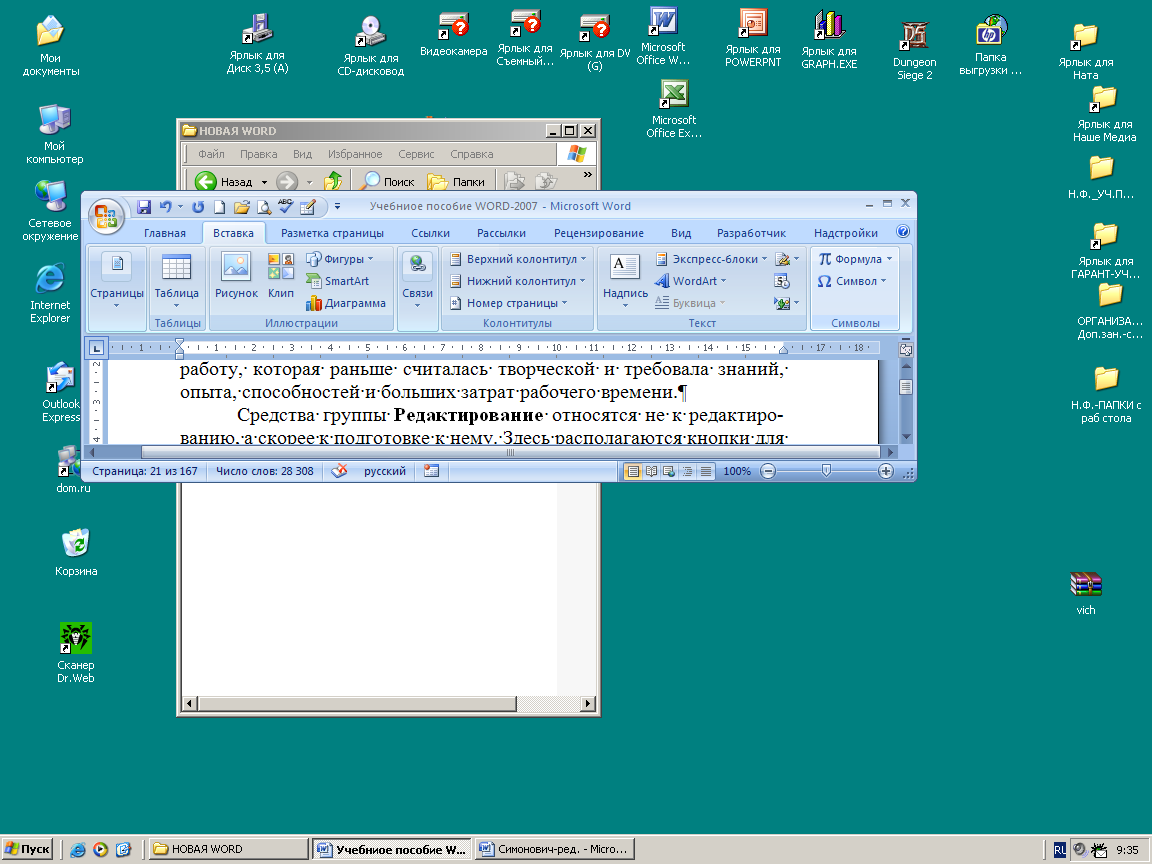Click the Open folder icon in Quick Access toolbar
The height and width of the screenshot is (864, 1152).
point(242,207)
